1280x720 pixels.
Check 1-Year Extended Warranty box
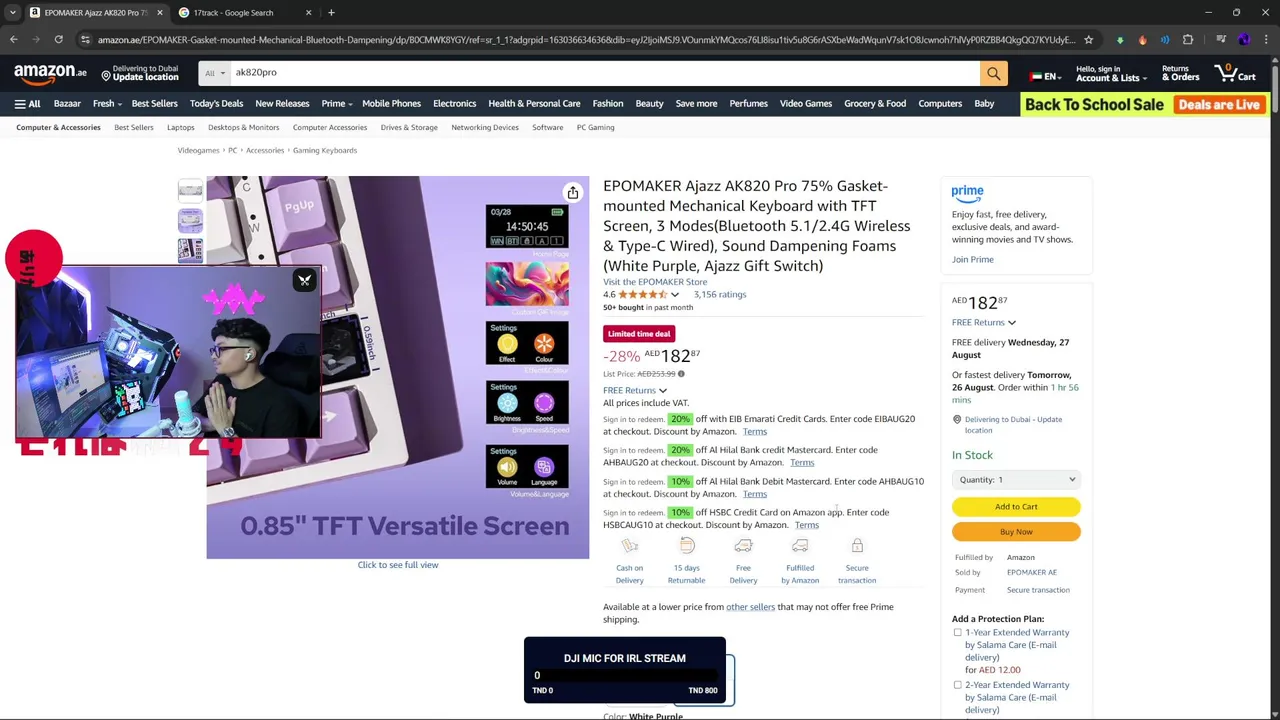pos(957,633)
